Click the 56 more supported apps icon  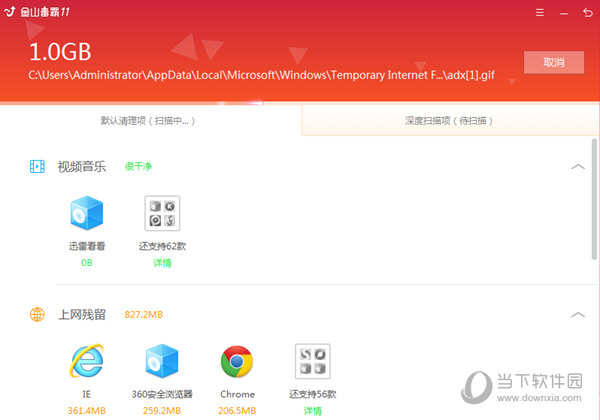pos(312,361)
